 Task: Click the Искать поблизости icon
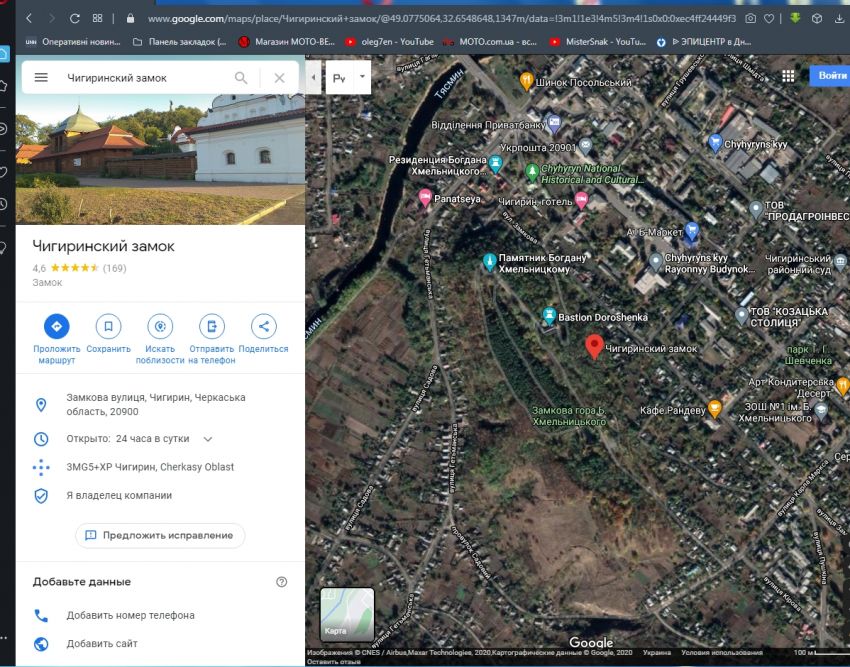(x=160, y=326)
